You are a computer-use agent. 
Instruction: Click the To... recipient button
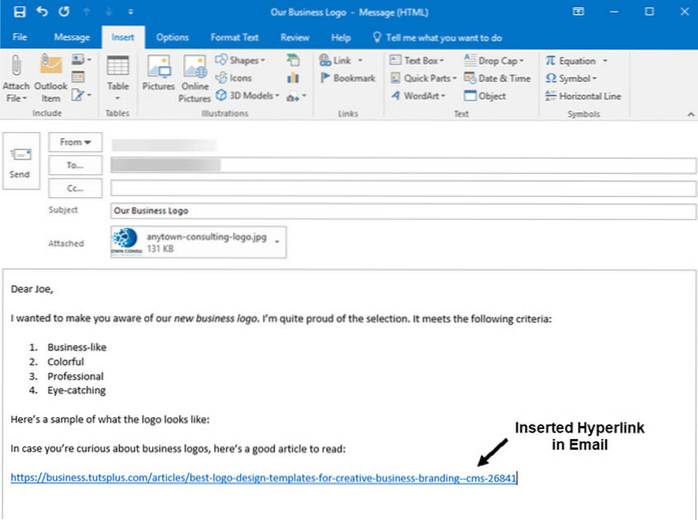click(x=75, y=165)
